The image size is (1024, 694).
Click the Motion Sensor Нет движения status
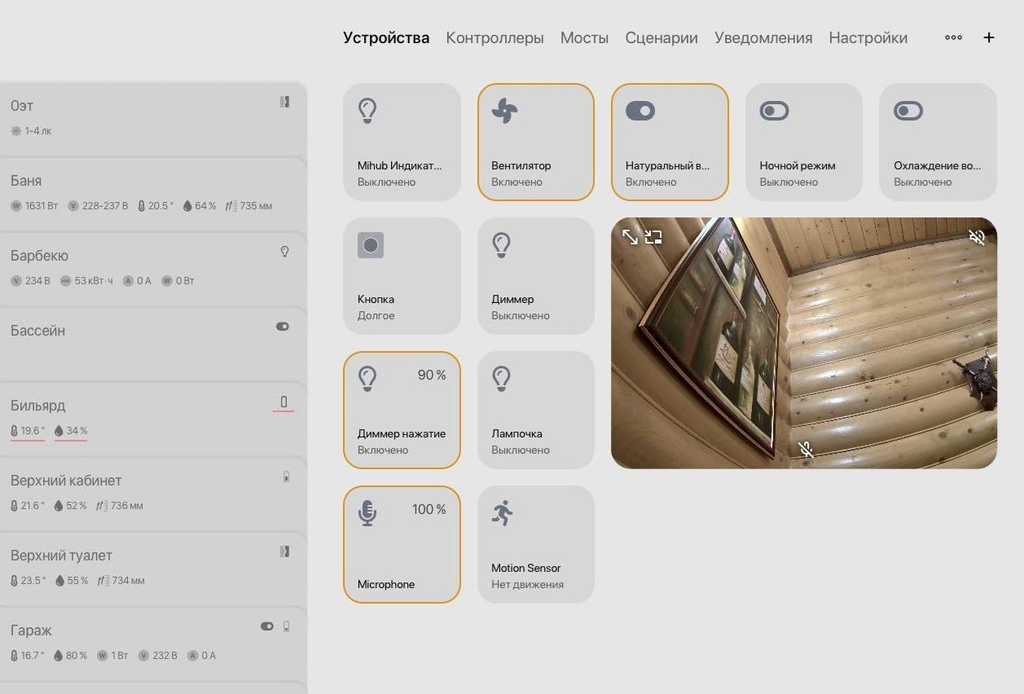pyautogui.click(x=527, y=584)
